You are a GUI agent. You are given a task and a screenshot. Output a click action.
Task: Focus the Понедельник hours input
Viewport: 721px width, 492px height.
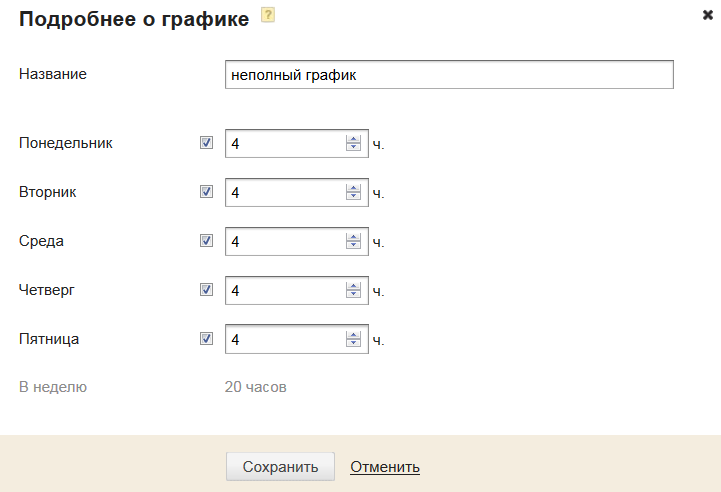[285, 143]
